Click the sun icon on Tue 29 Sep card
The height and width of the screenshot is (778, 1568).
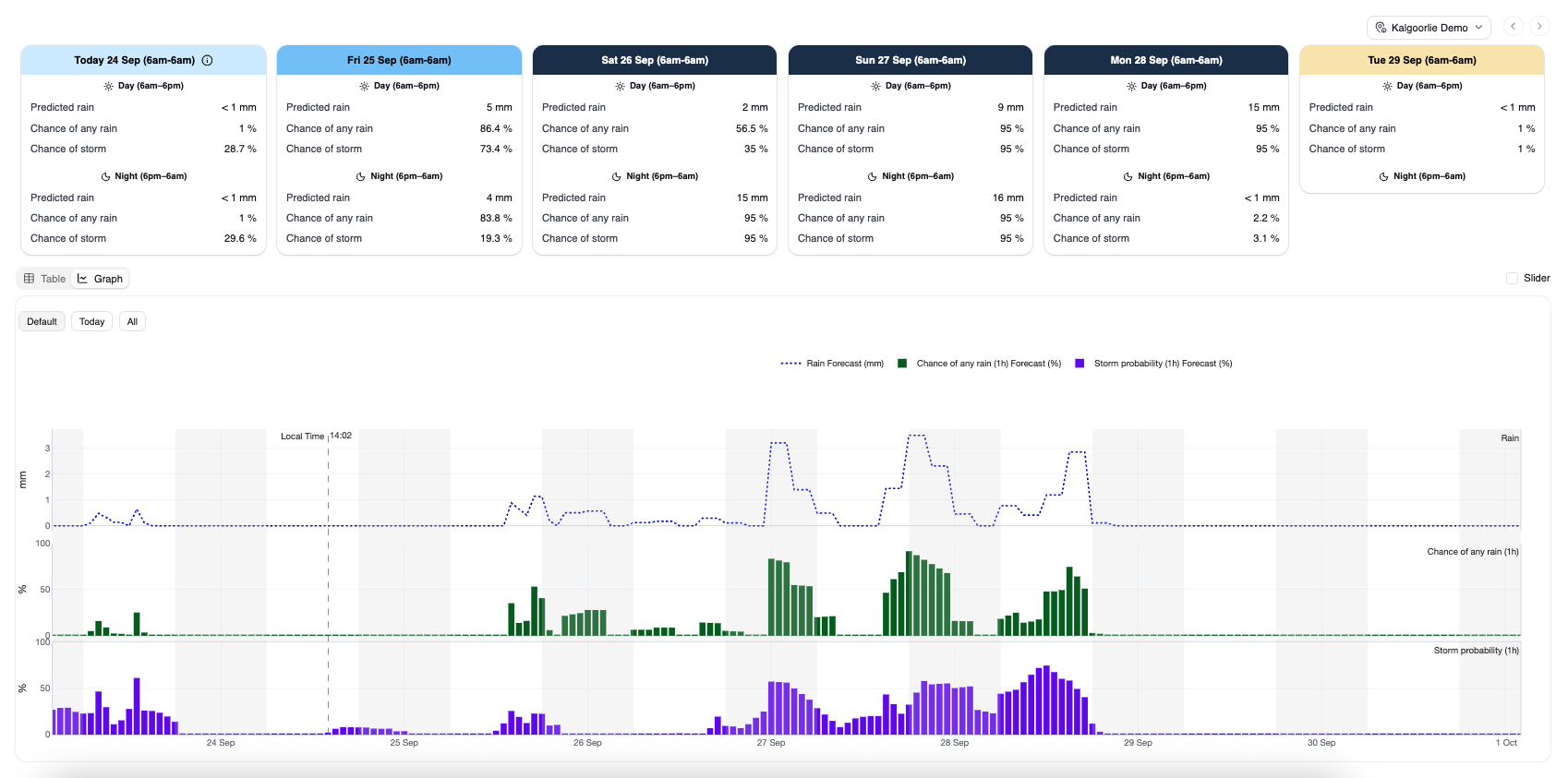[1387, 86]
